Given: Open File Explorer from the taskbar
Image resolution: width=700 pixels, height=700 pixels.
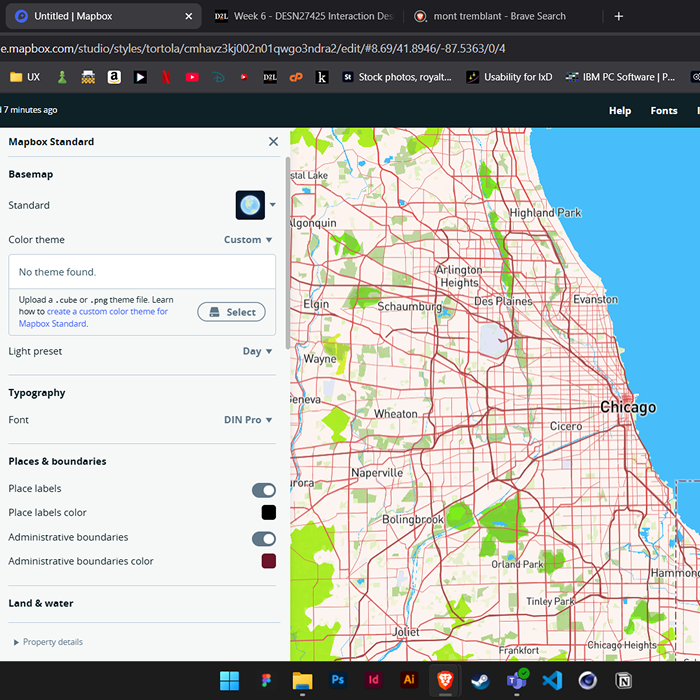Looking at the screenshot, I should point(302,681).
